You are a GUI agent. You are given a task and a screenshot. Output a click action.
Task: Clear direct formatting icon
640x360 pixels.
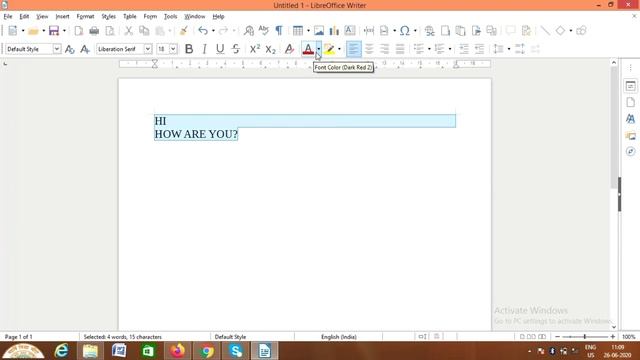289,49
